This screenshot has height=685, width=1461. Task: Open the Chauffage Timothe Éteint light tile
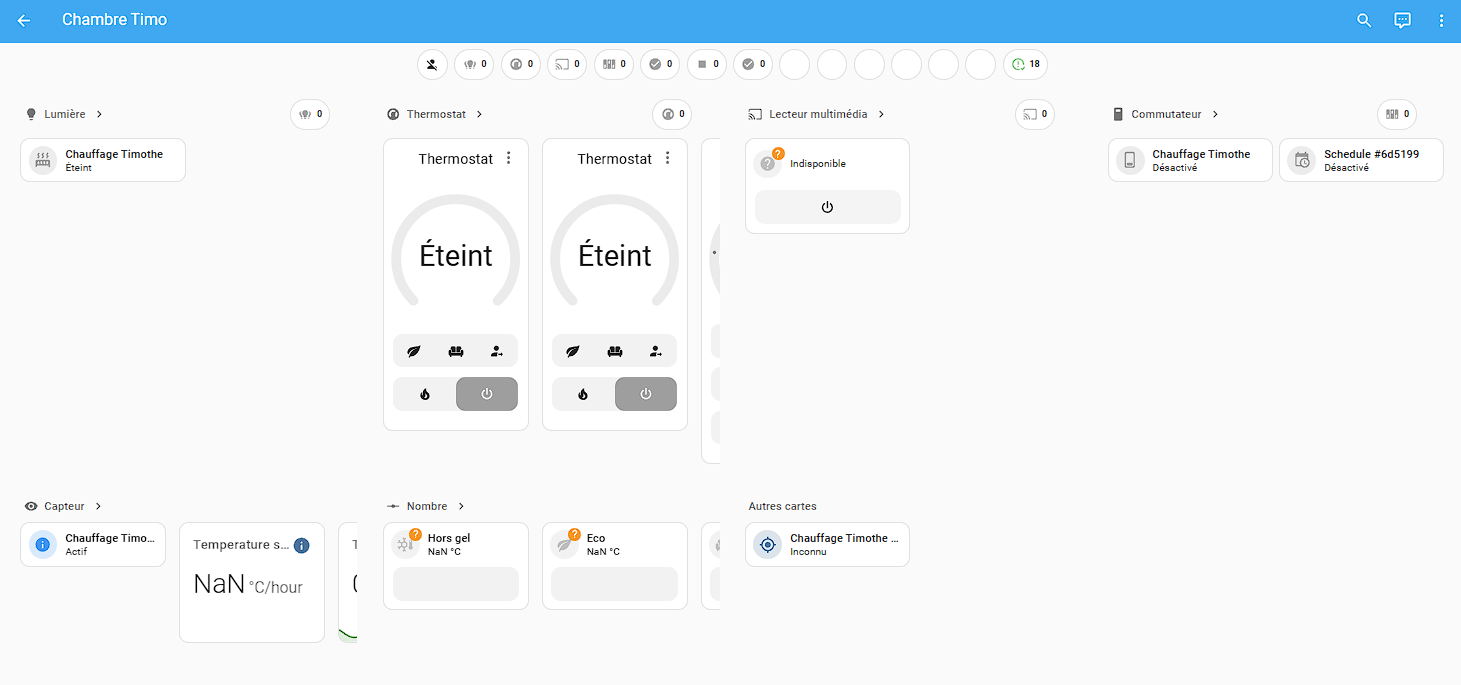coord(103,160)
